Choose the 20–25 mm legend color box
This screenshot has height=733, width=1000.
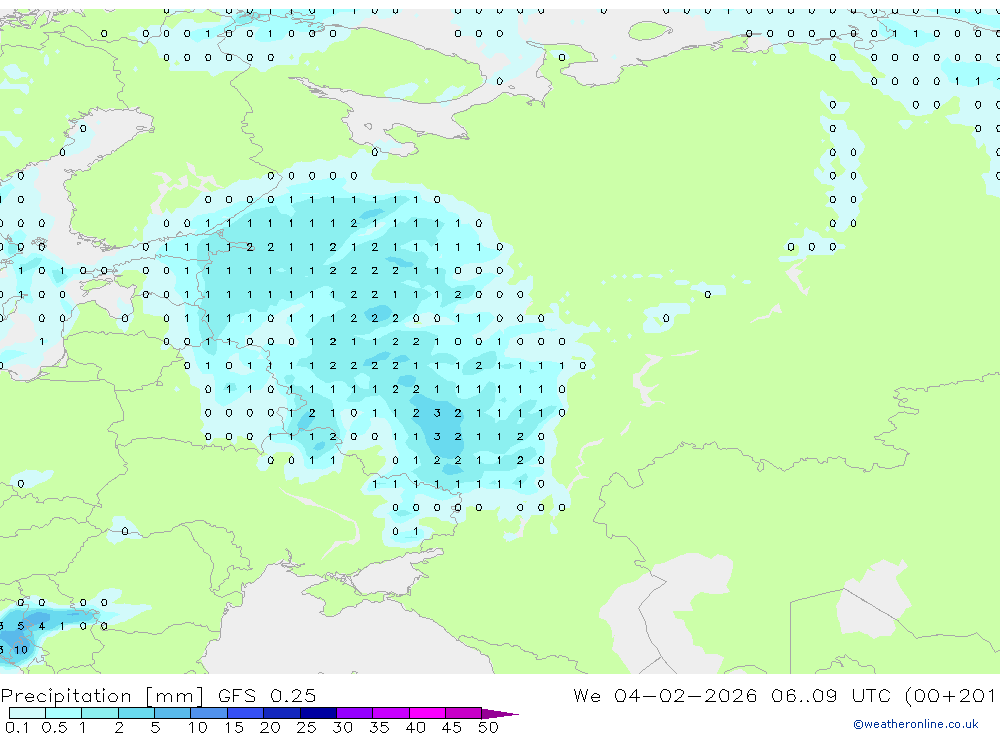click(x=282, y=713)
